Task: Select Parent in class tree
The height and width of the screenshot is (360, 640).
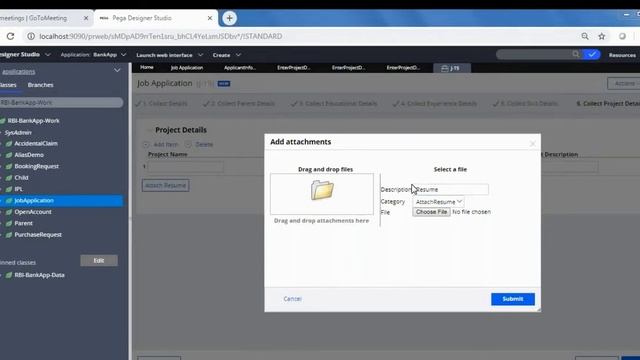Action: click(23, 224)
